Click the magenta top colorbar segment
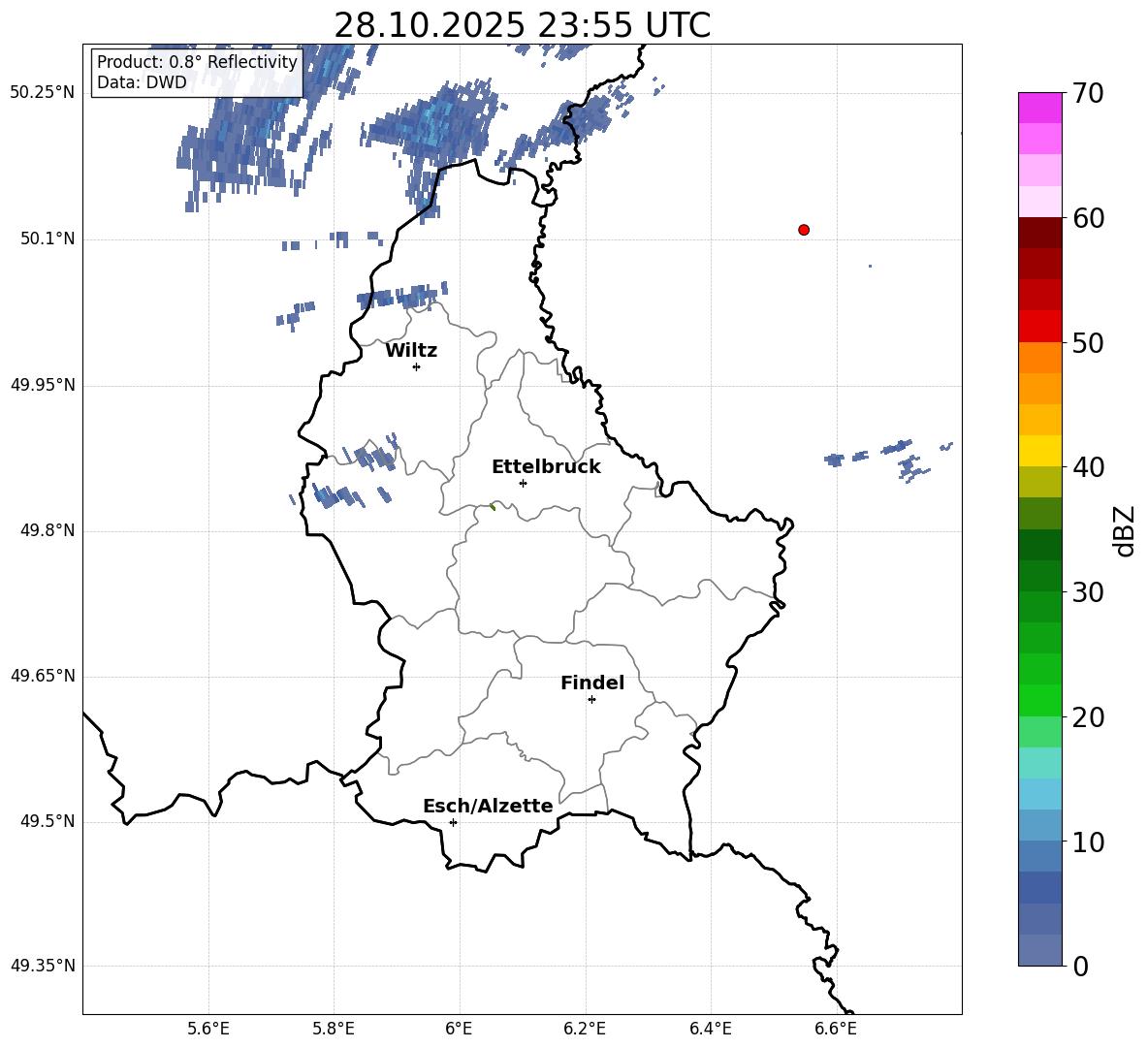The width and height of the screenshot is (1148, 1048). point(1039,109)
